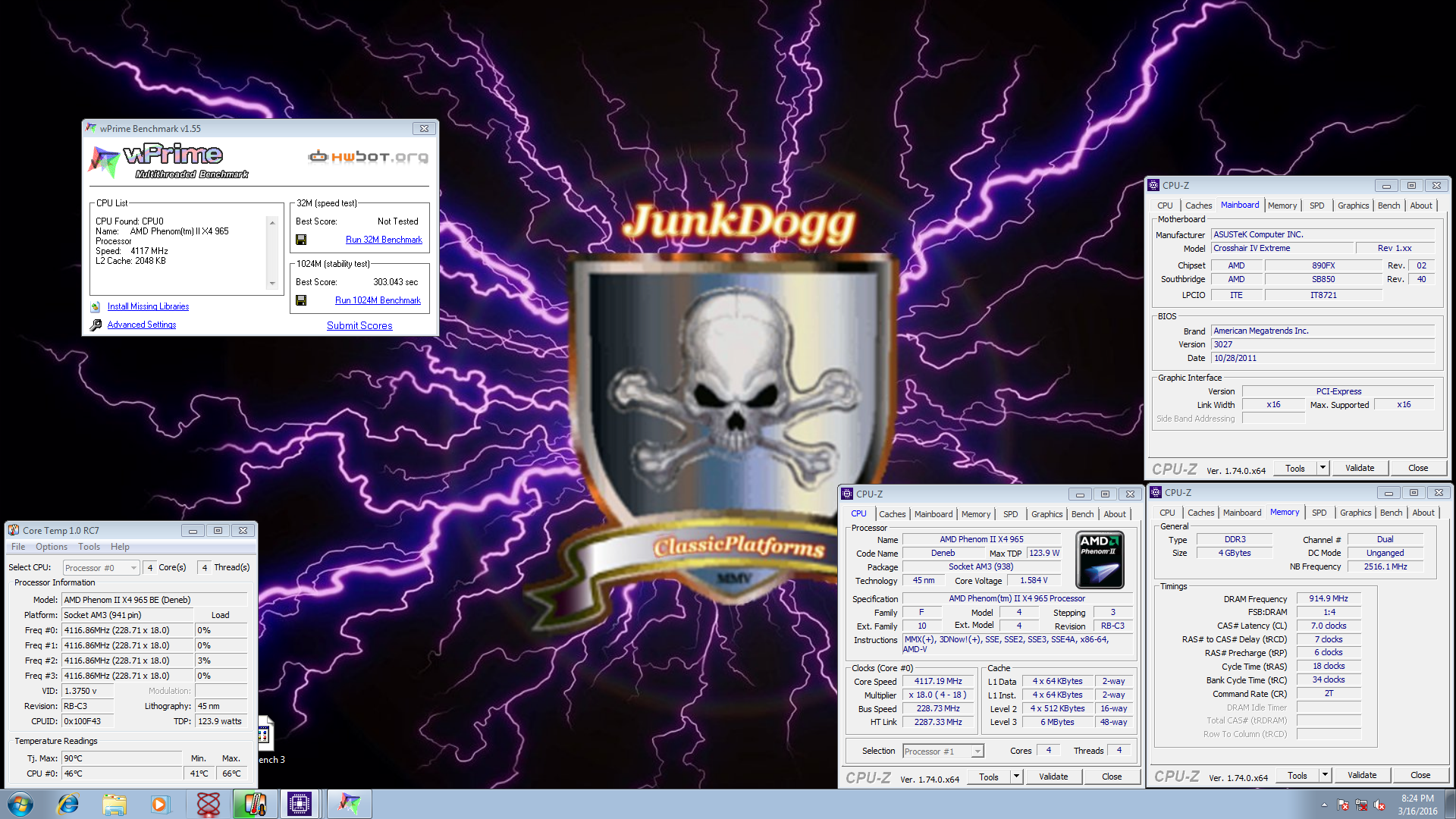The image size is (1456, 819).
Task: Click Advanced Settings link in wPrime
Action: (141, 325)
